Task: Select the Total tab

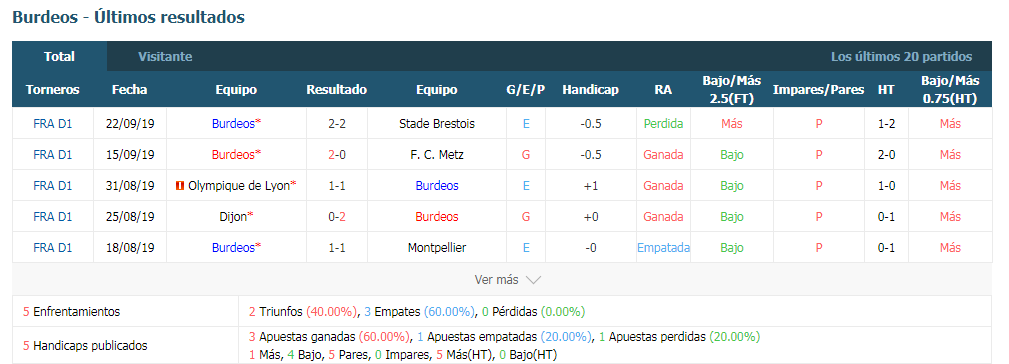Action: pos(59,57)
